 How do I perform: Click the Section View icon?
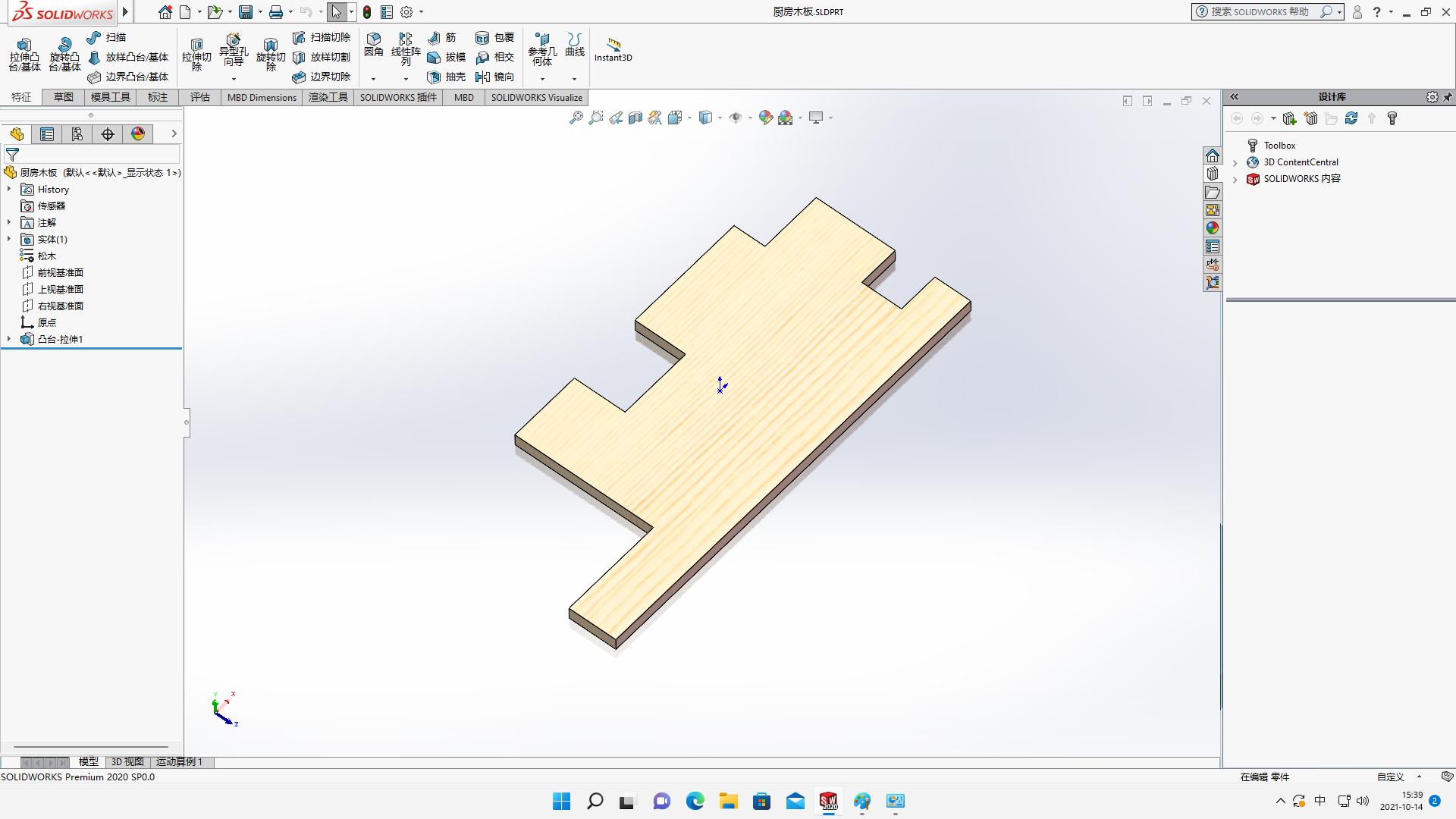[635, 118]
